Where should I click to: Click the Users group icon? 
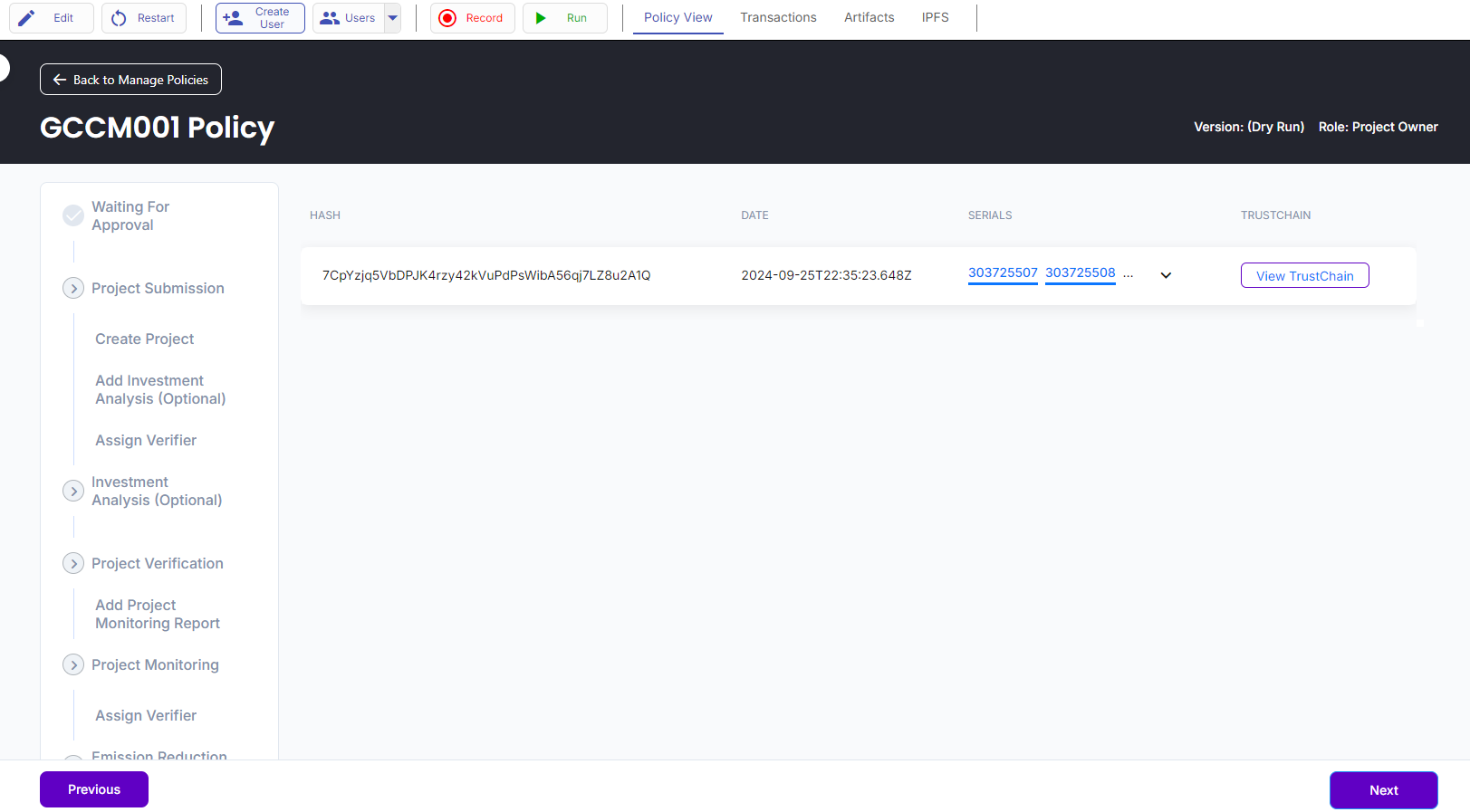coord(330,18)
